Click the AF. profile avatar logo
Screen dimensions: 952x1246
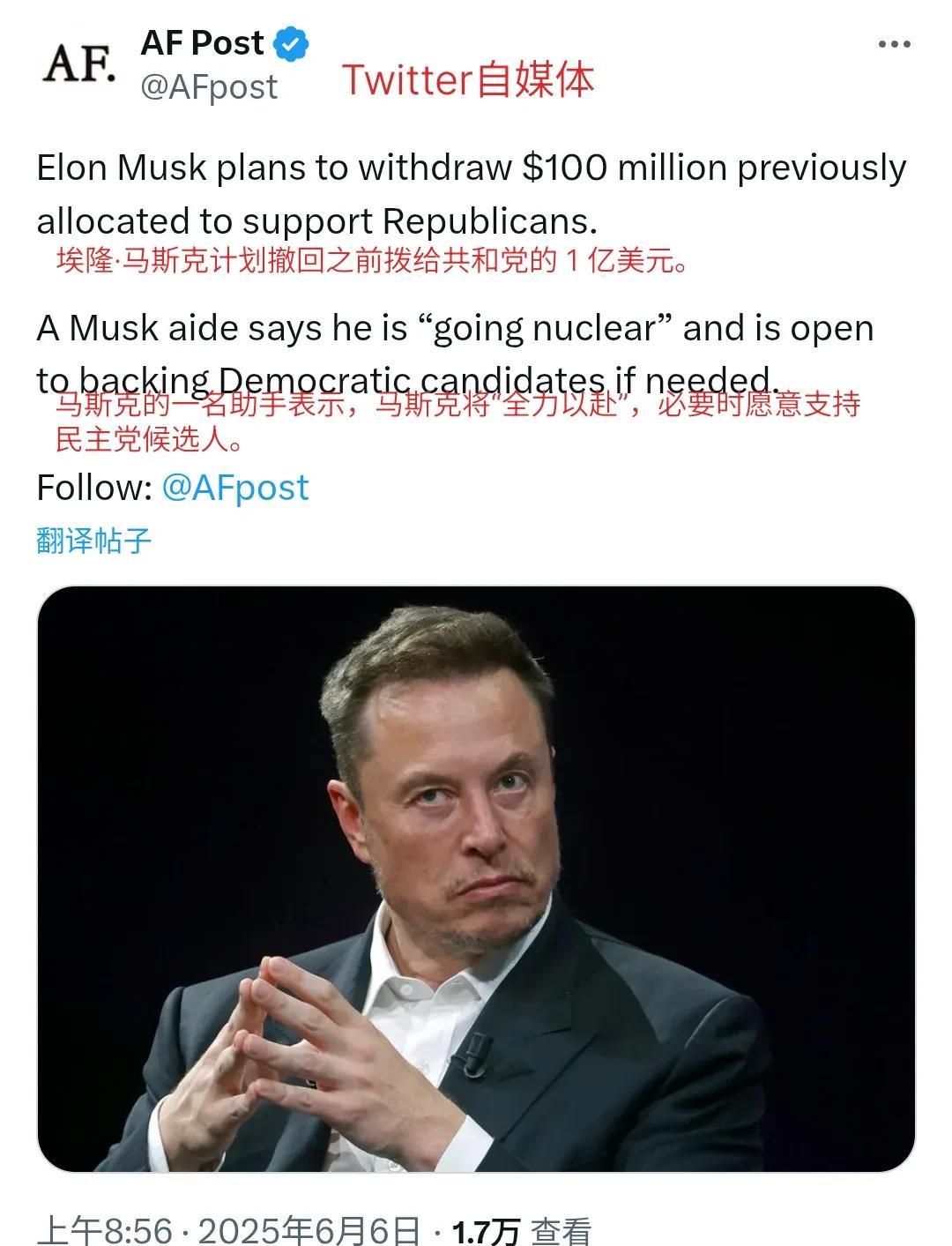pyautogui.click(x=79, y=63)
